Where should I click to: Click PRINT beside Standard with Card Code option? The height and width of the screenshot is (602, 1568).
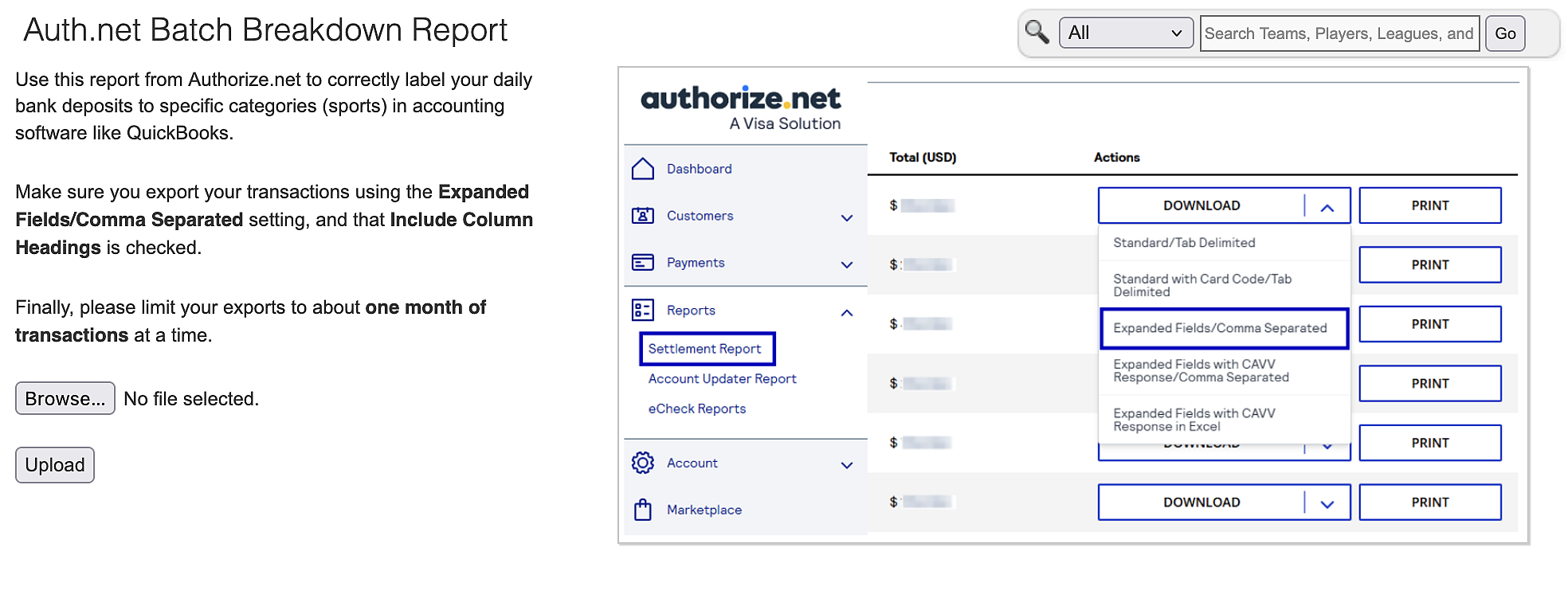coord(1430,265)
